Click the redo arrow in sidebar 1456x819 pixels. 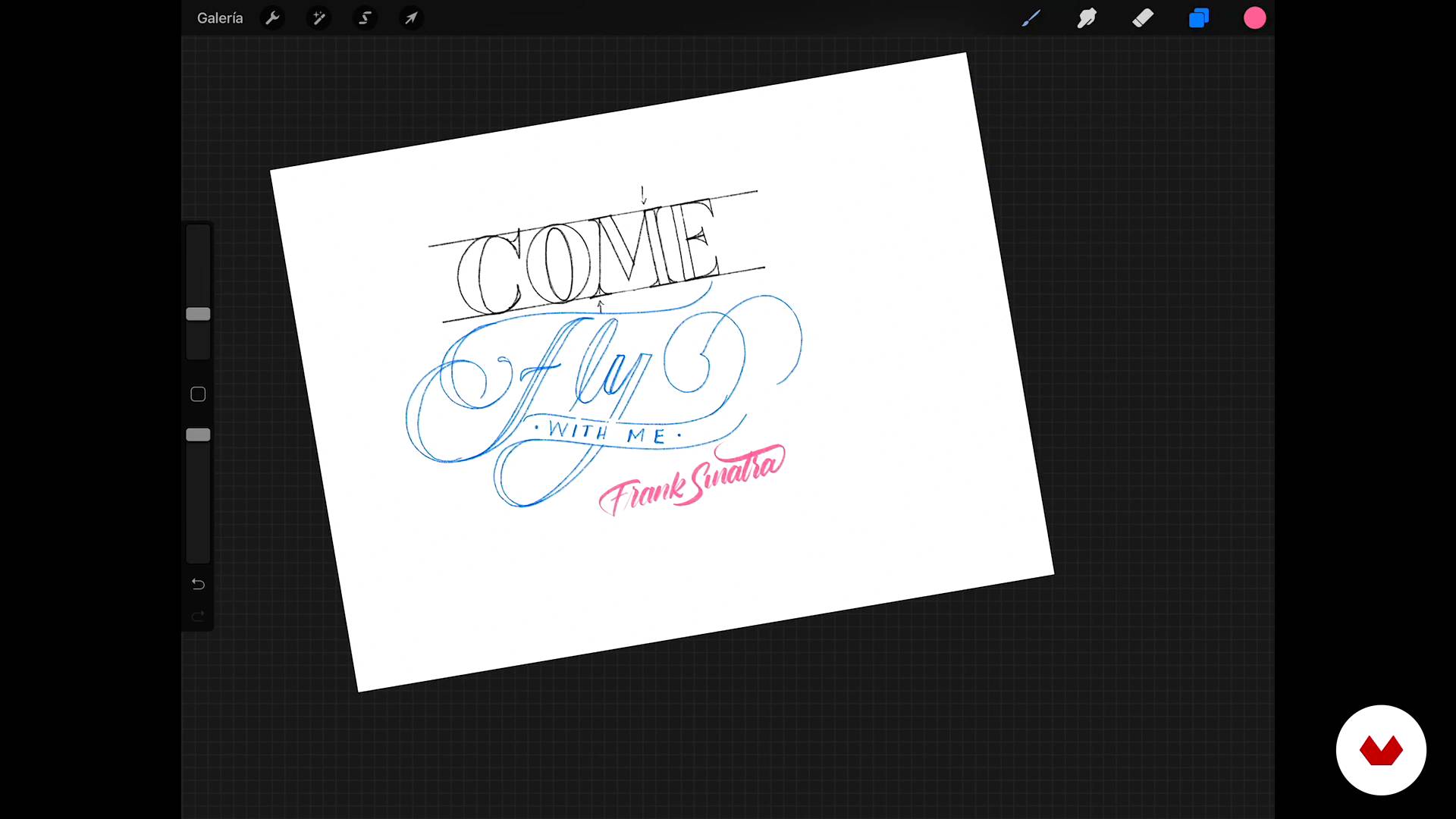pyautogui.click(x=198, y=617)
